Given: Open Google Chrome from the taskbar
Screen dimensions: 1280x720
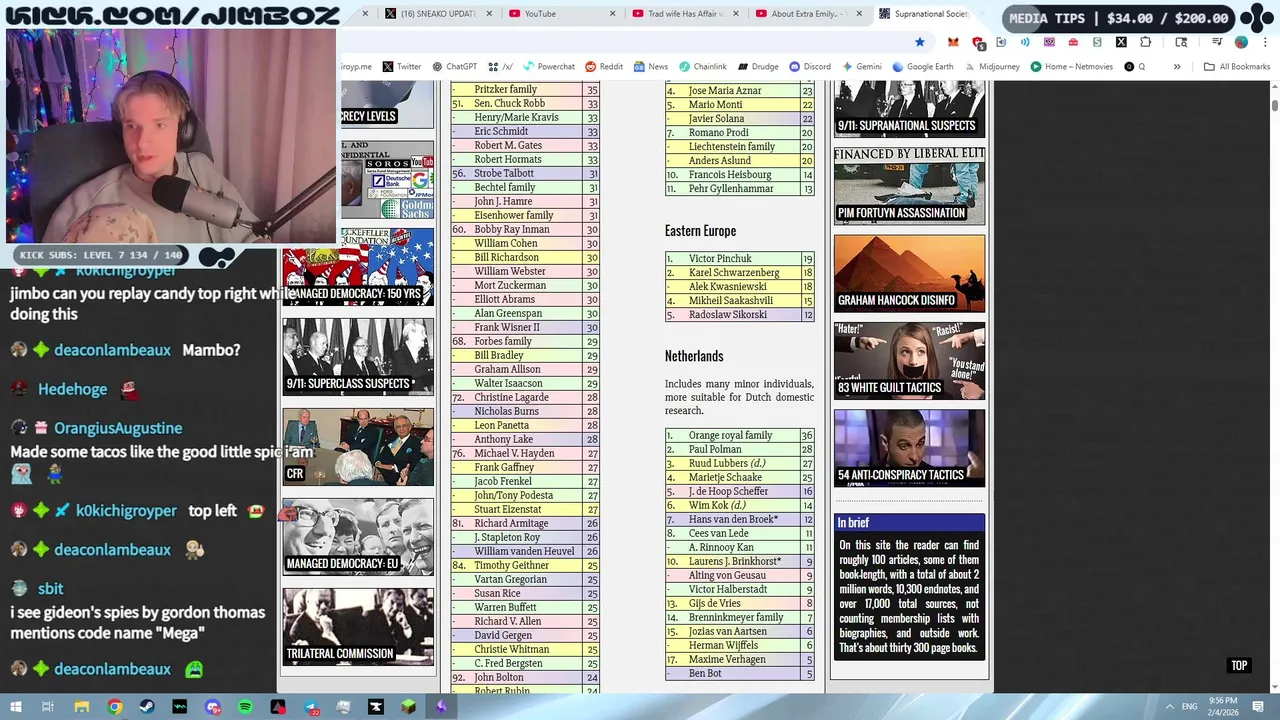Looking at the screenshot, I should [115, 707].
